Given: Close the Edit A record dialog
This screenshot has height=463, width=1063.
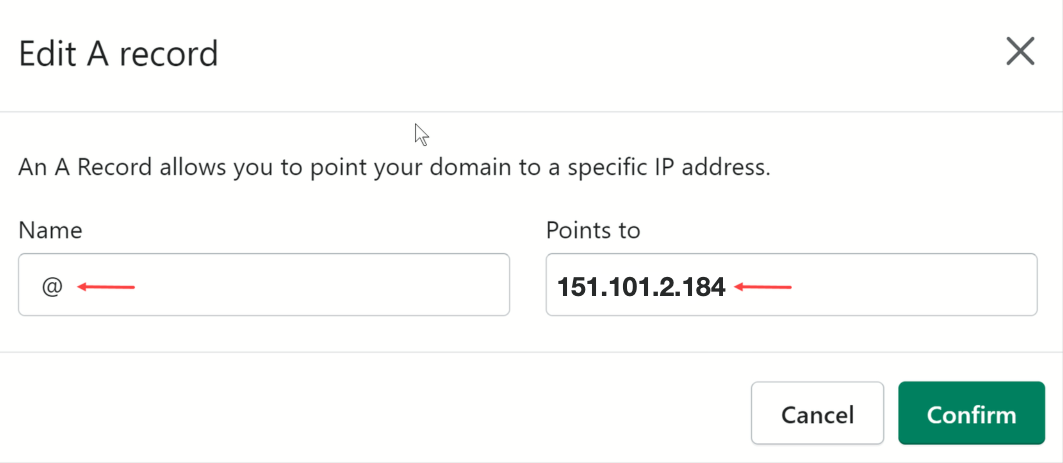Looking at the screenshot, I should (1020, 52).
